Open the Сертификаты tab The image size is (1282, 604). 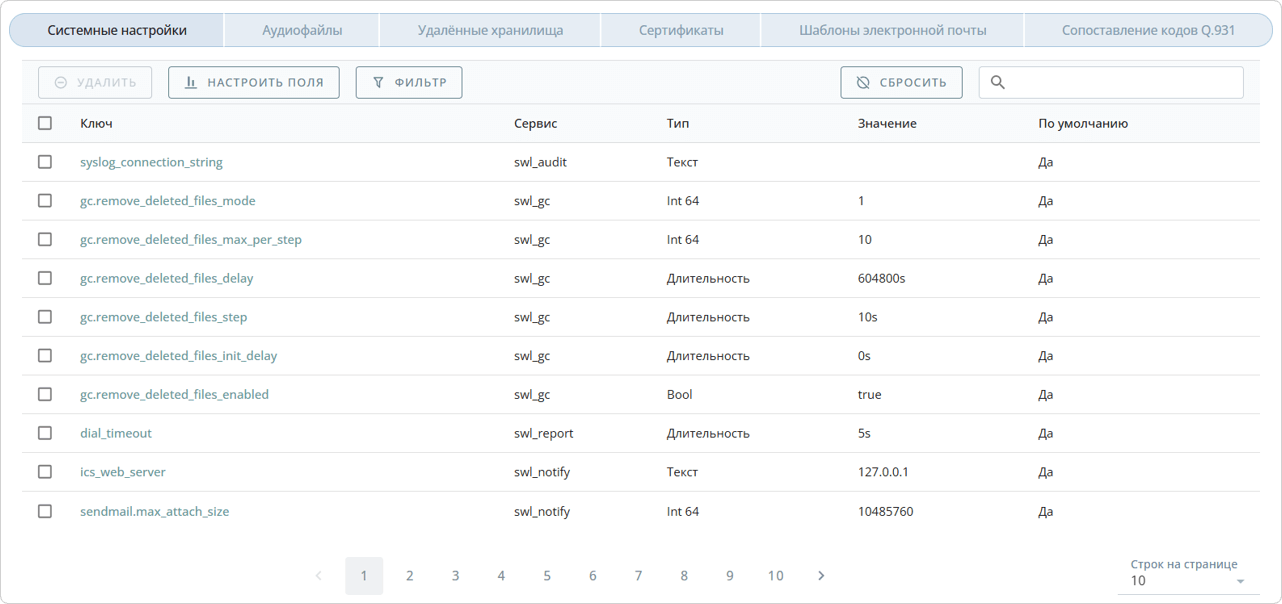coord(681,30)
